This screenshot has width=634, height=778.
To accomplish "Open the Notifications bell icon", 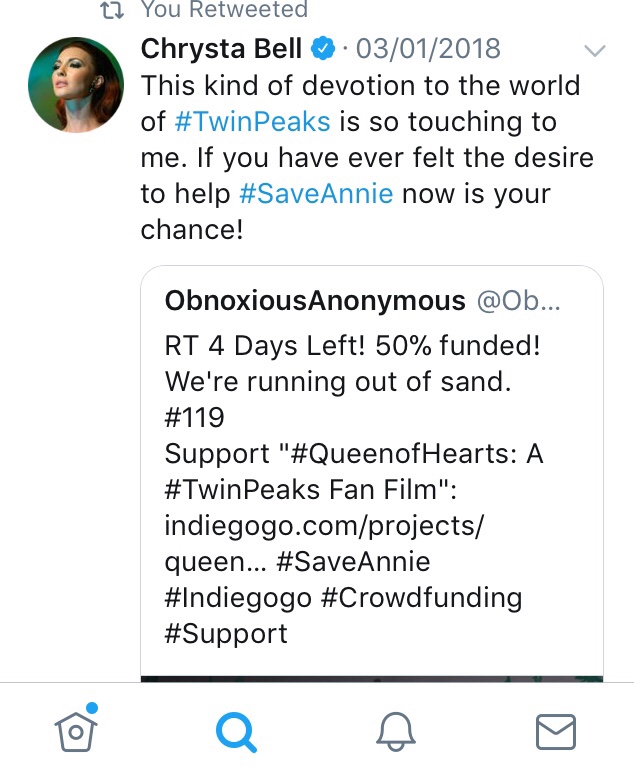I will click(x=395, y=731).
